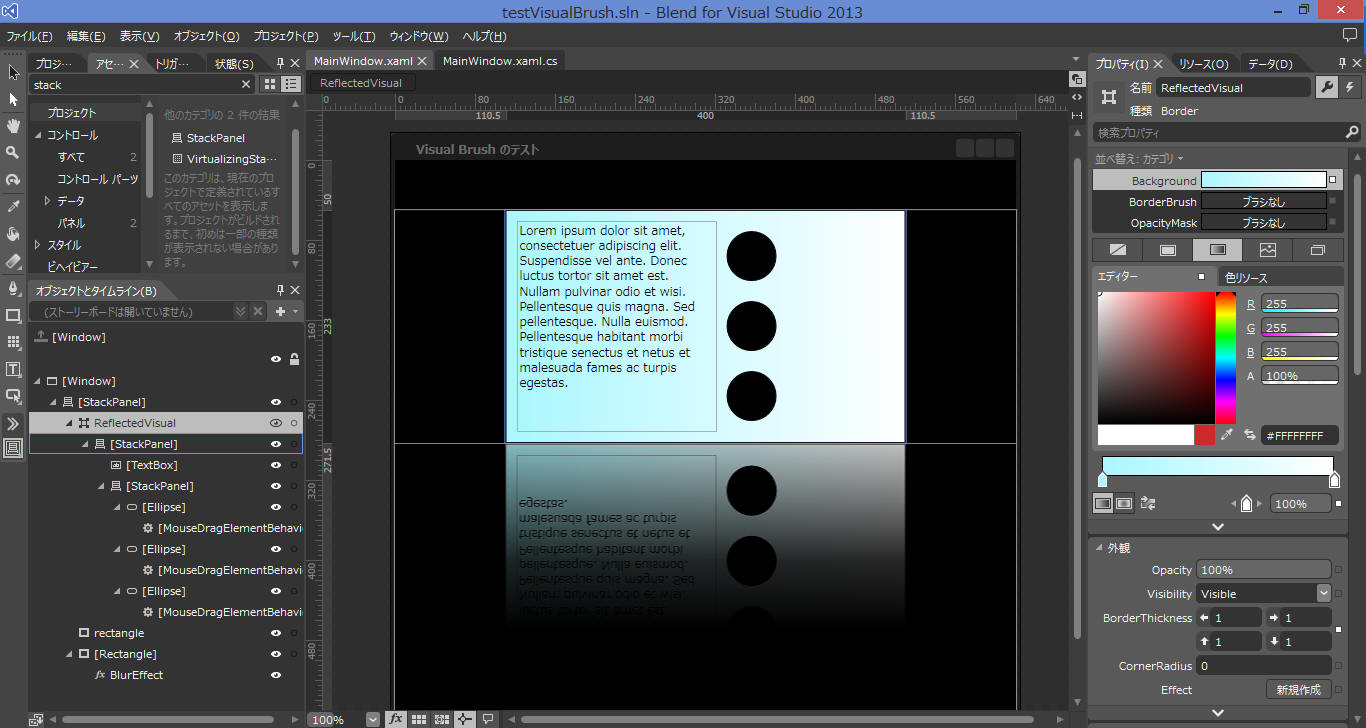Select the Camera Orbit tool
This screenshot has width=1366, height=728.
point(13,180)
